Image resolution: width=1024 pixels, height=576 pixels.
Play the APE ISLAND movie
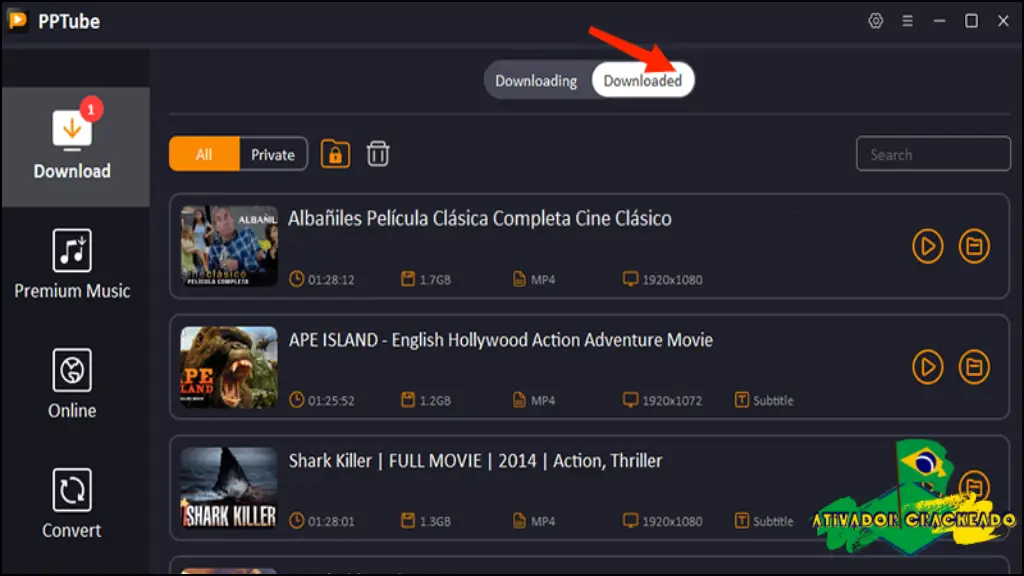tap(927, 367)
